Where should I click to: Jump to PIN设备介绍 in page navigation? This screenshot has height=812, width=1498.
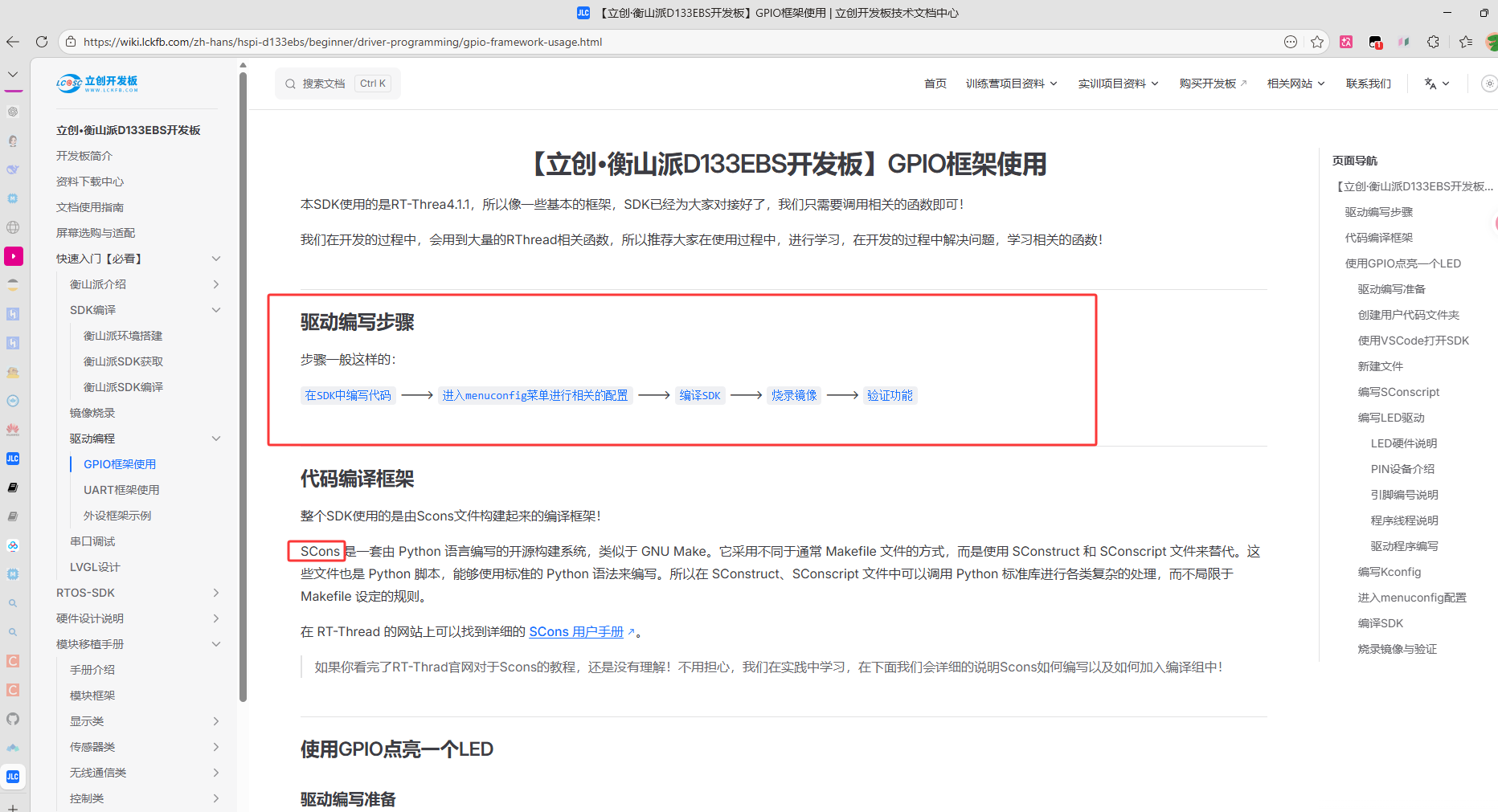coord(1402,469)
